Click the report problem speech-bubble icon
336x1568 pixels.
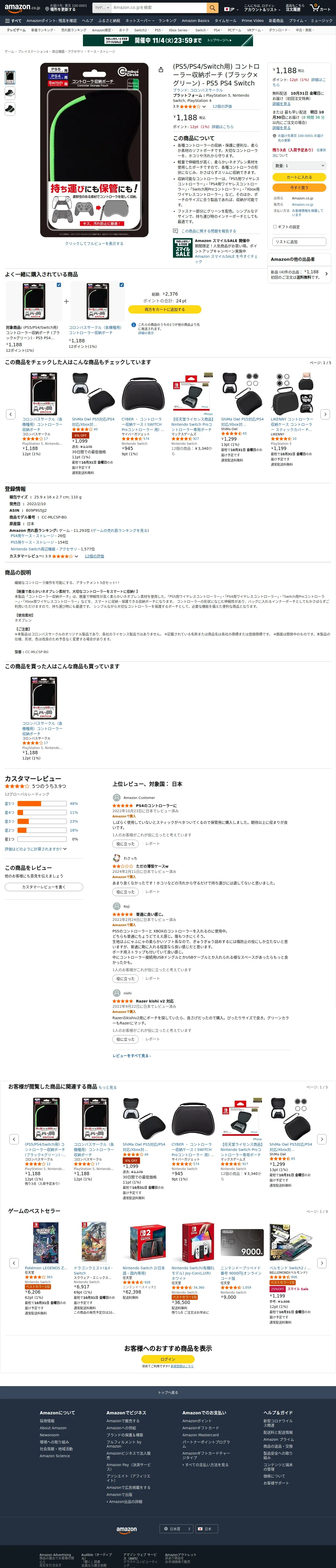click(176, 231)
